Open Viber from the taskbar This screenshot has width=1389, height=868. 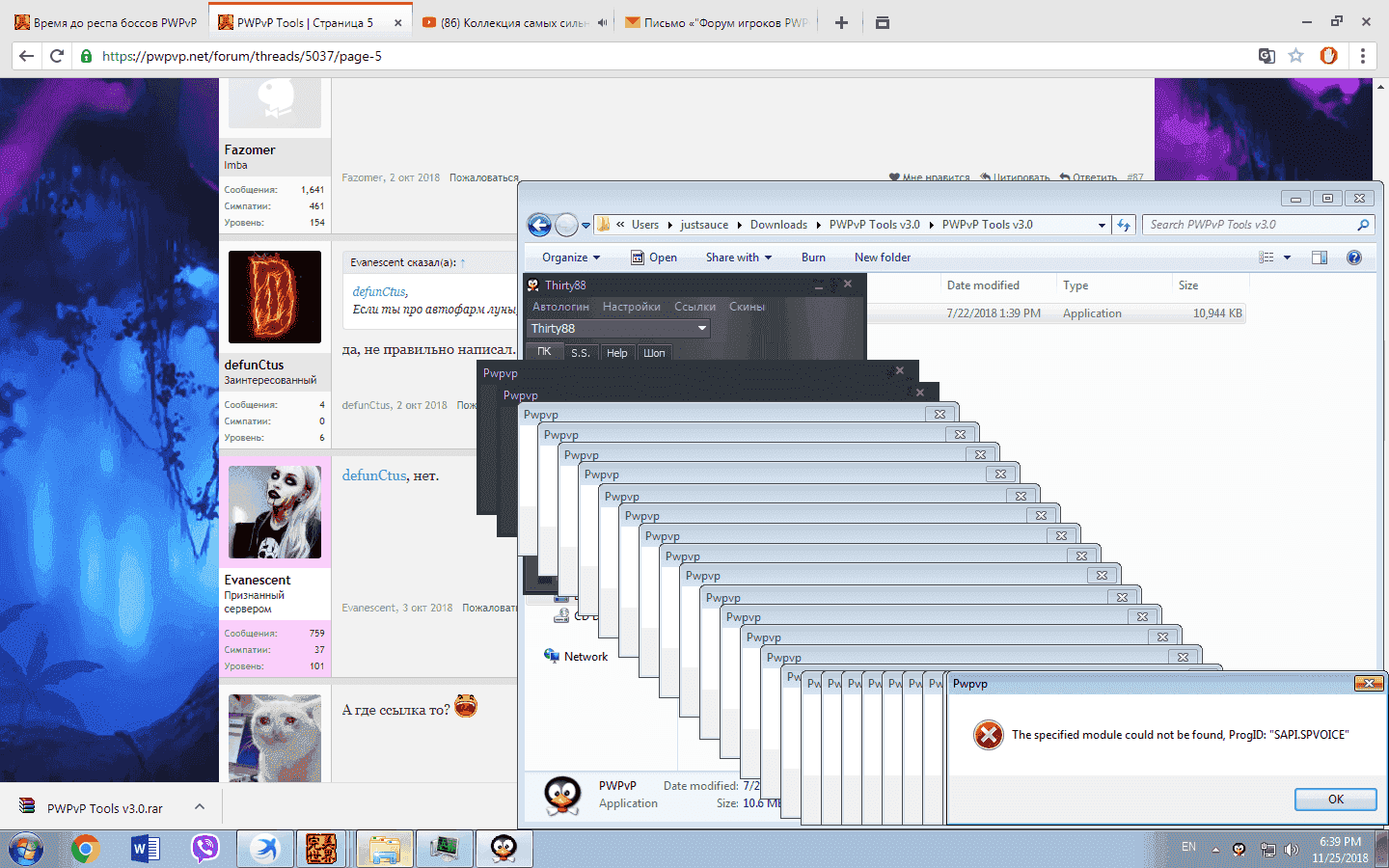[204, 849]
